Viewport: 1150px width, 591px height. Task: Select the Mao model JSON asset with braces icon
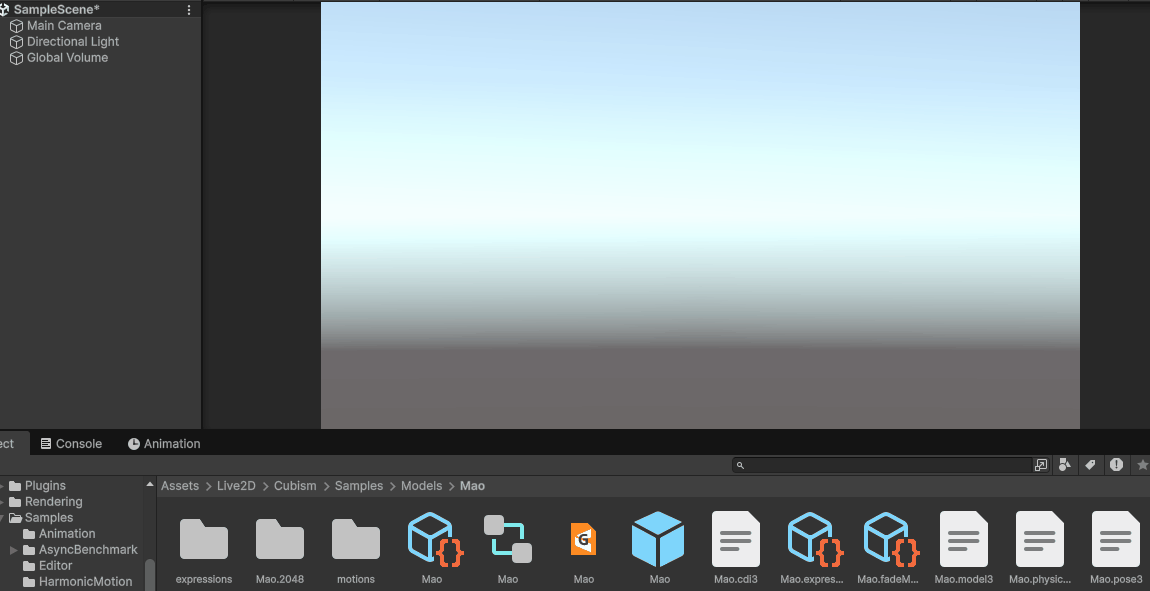pyautogui.click(x=432, y=540)
